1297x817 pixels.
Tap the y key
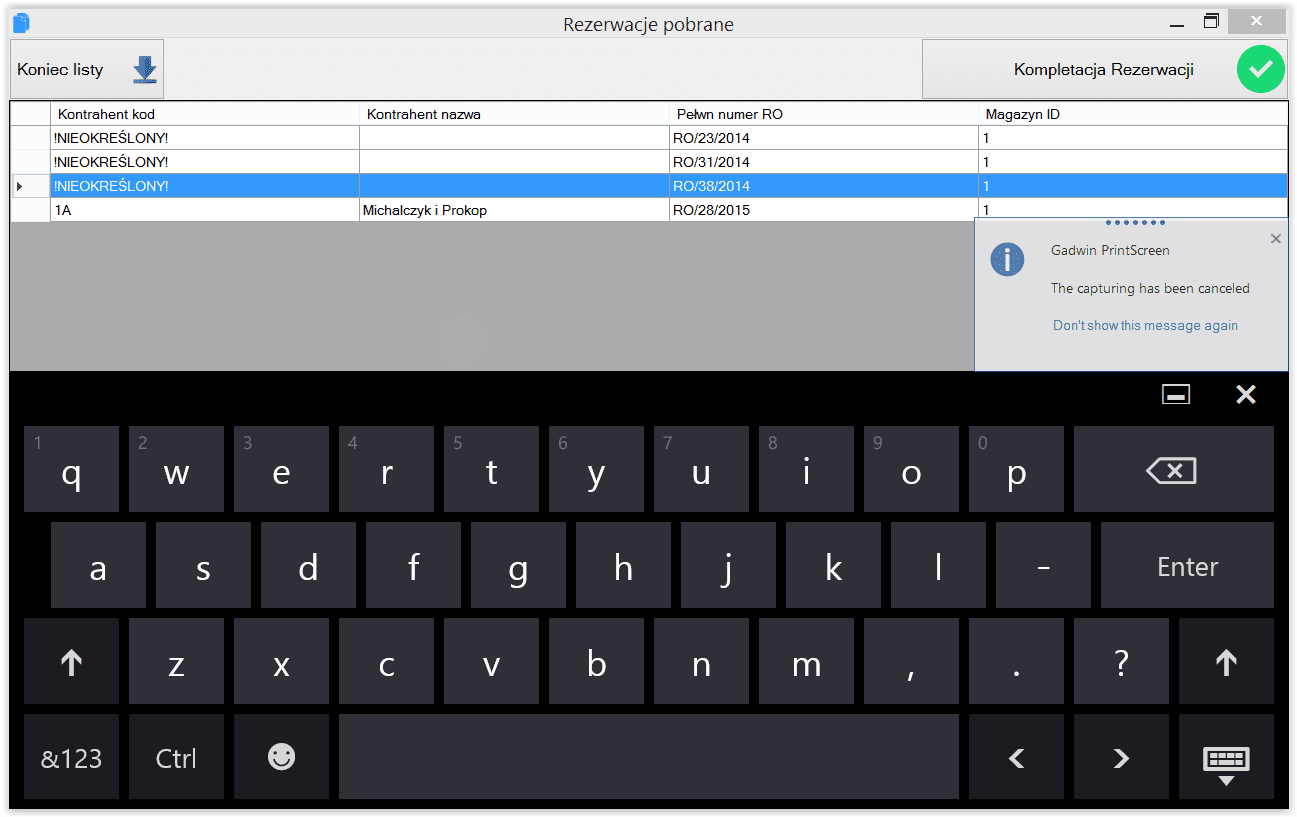(x=596, y=469)
